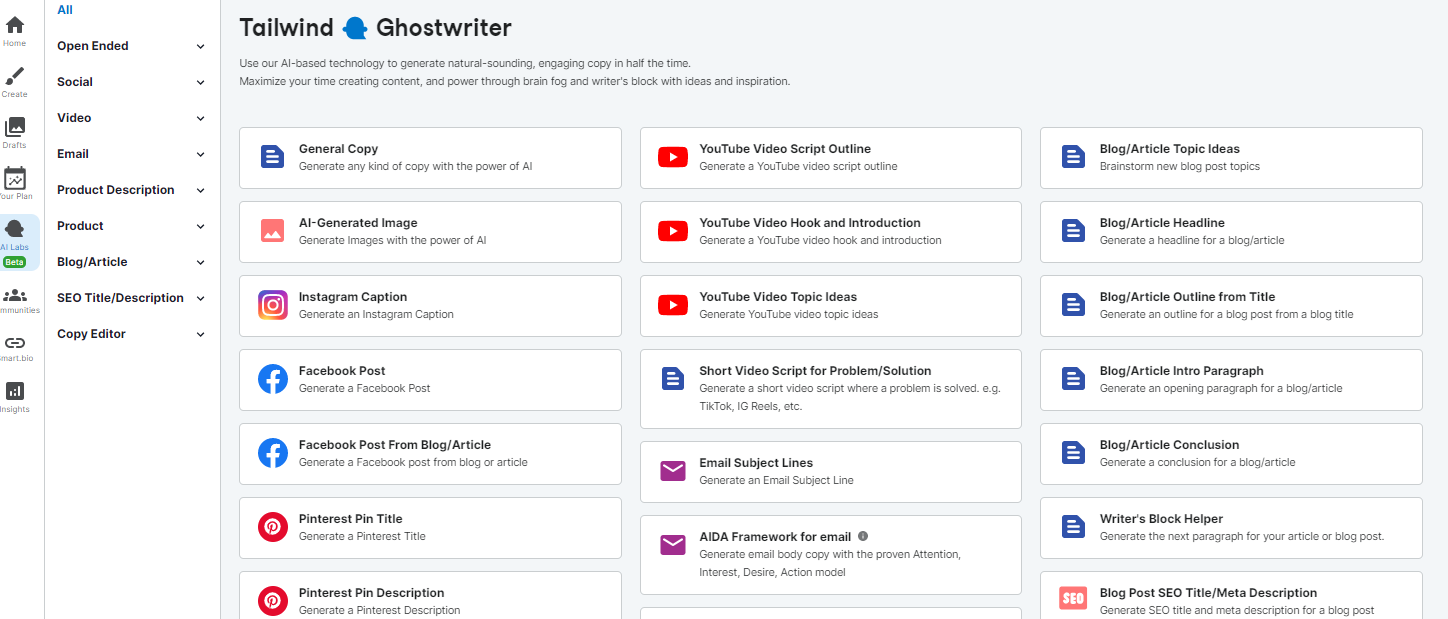Viewport: 1448px width, 619px height.
Task: Open YouTube Video Script Outline card
Action: (830, 157)
